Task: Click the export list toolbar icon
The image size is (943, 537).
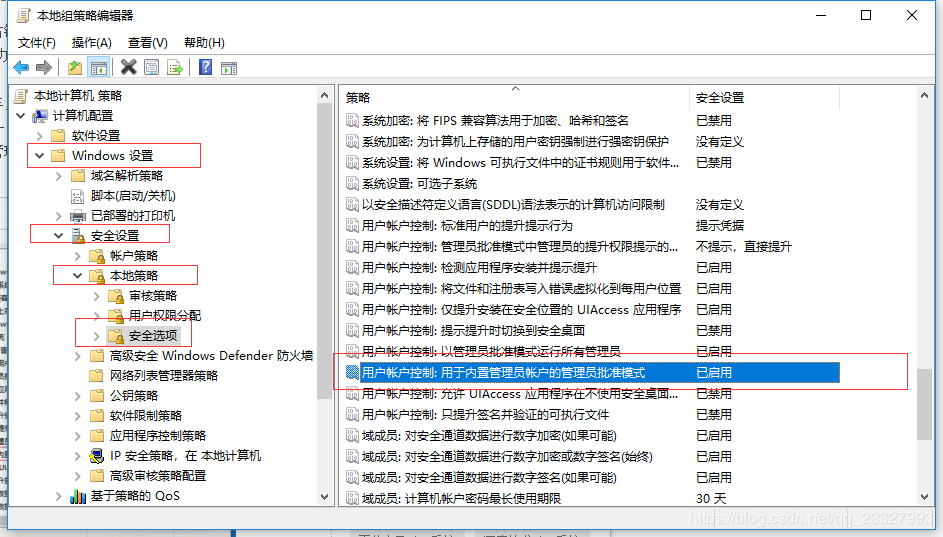Action: (x=174, y=67)
